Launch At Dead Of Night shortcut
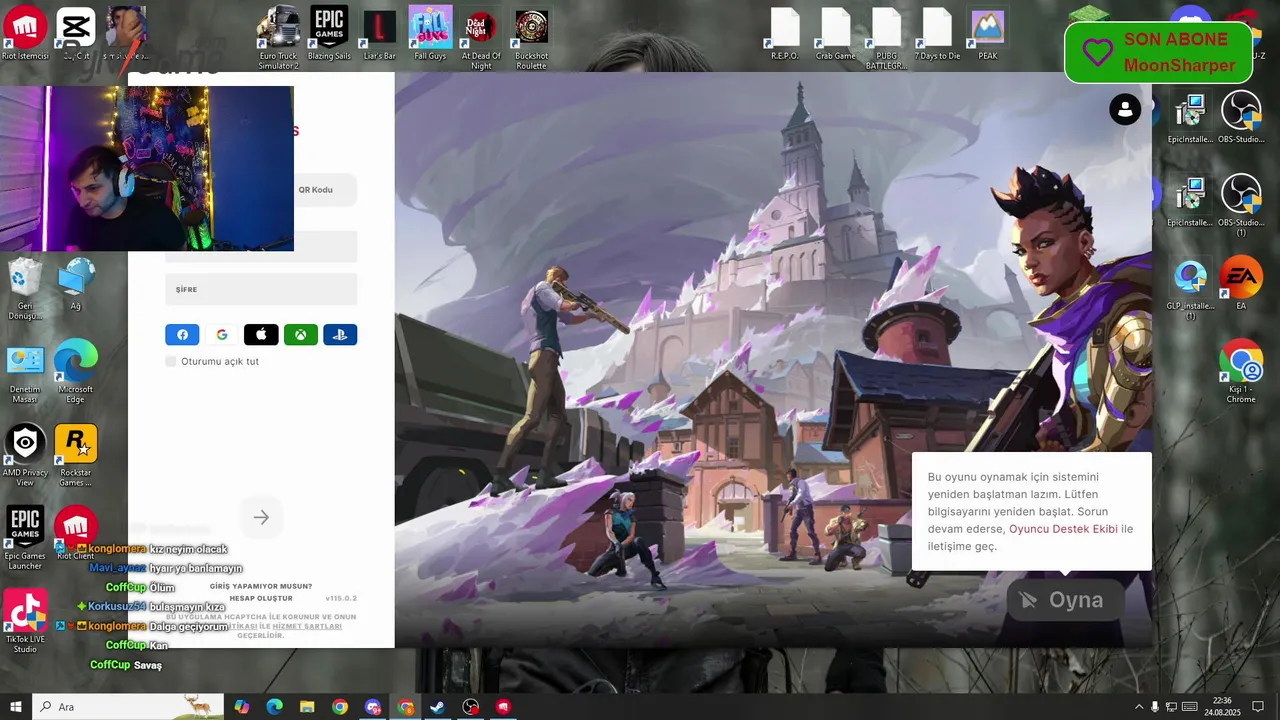 pos(481,37)
